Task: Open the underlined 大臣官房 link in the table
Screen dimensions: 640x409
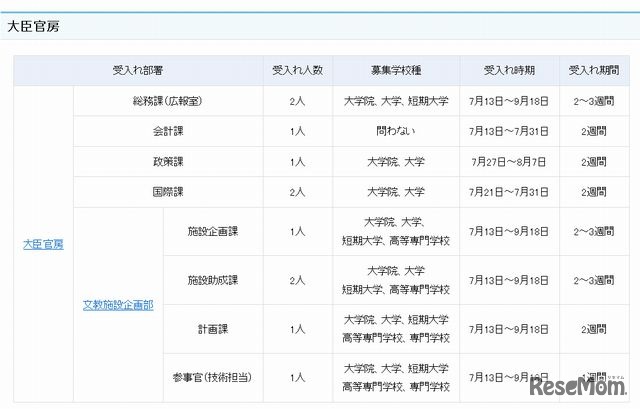Action: 43,244
